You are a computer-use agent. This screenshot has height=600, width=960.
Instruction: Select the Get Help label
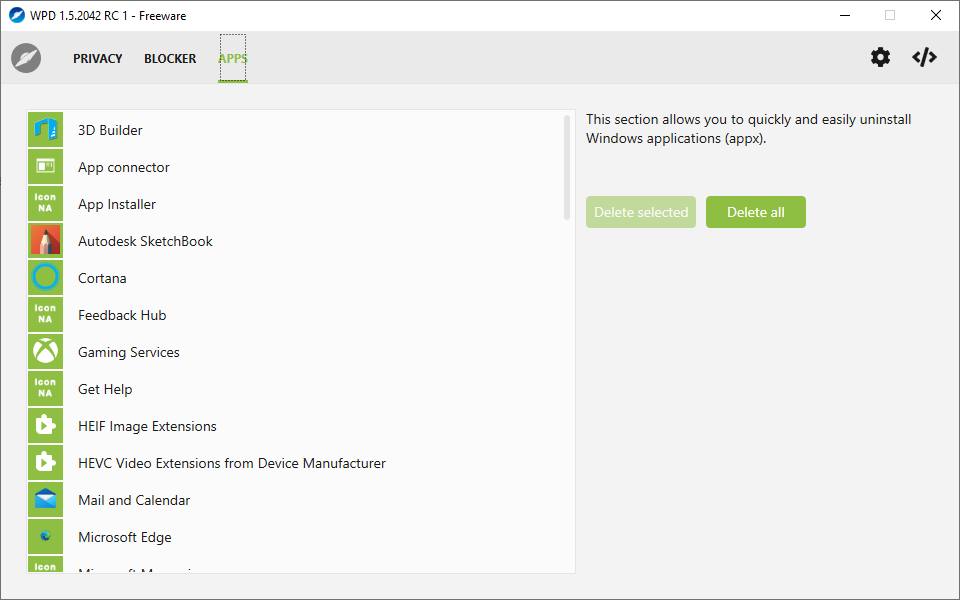pos(105,389)
